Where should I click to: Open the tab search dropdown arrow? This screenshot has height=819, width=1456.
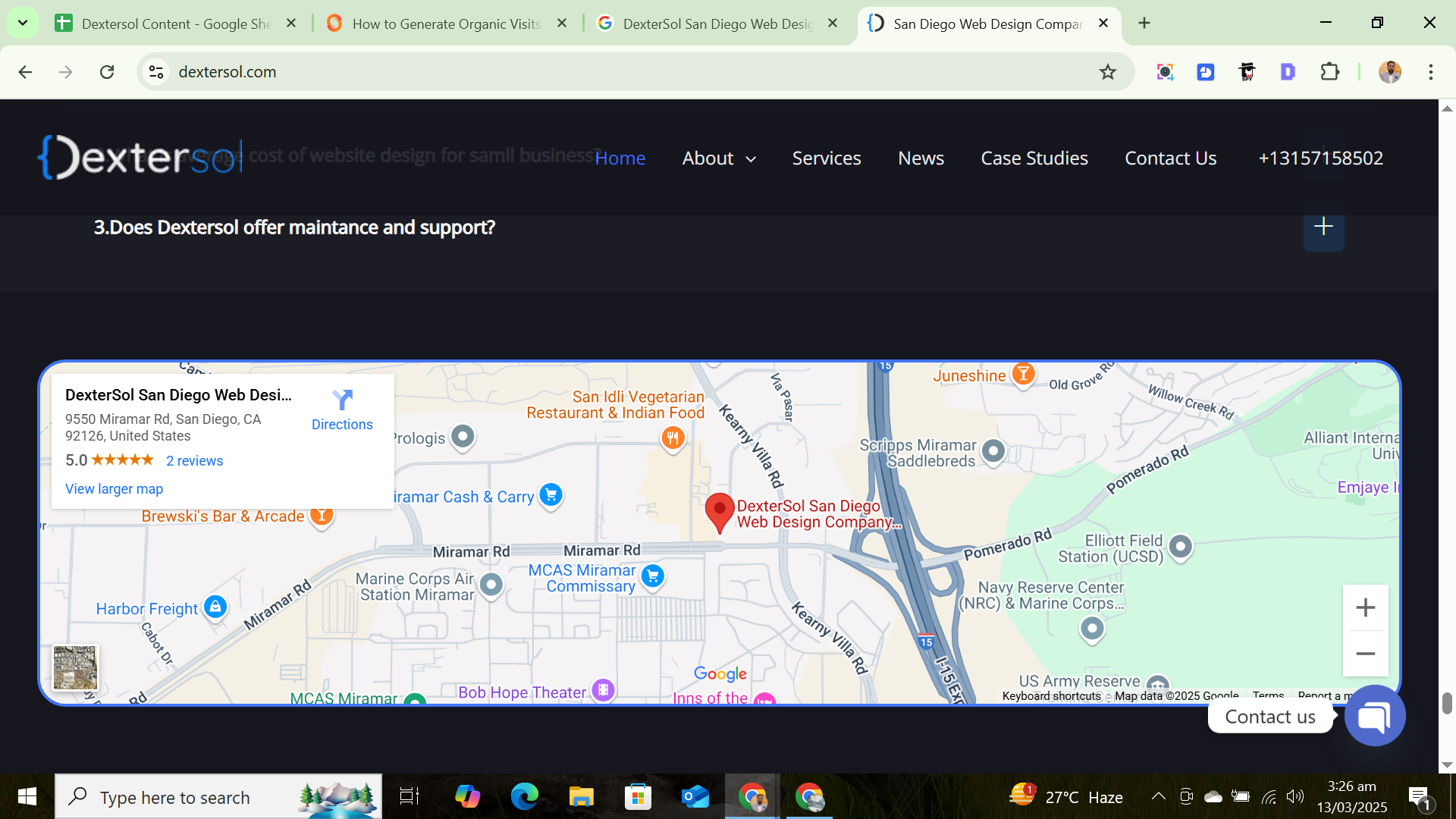coord(23,23)
